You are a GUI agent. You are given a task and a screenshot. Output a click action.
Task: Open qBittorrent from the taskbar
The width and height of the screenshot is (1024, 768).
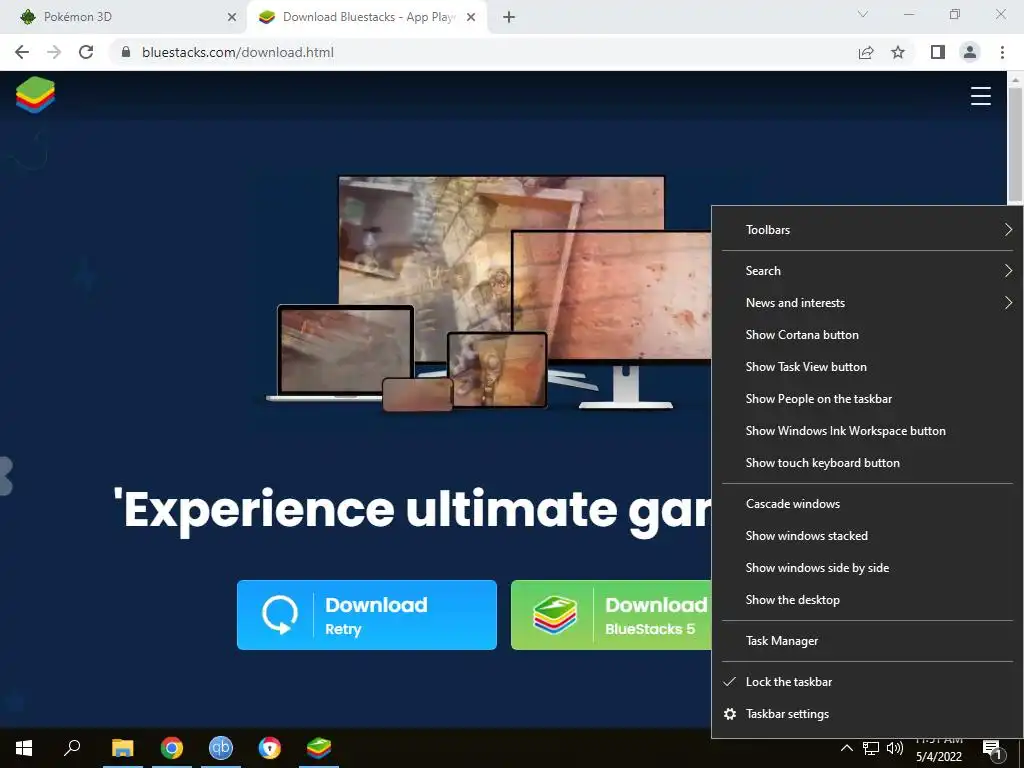point(221,748)
